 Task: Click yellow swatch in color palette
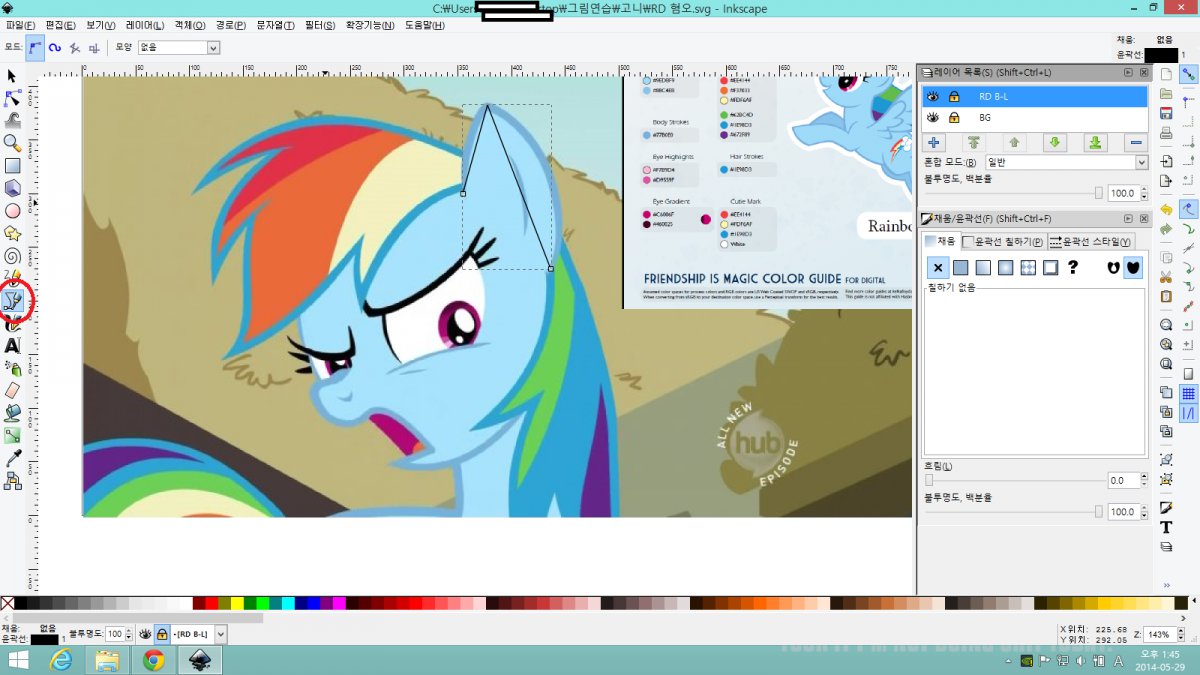(237, 603)
